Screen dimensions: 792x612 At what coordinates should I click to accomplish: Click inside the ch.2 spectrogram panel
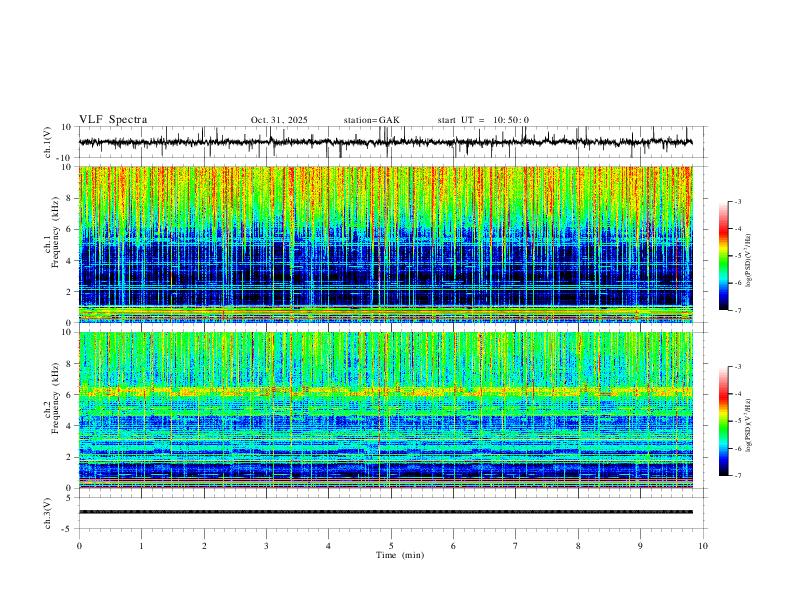[x=385, y=410]
